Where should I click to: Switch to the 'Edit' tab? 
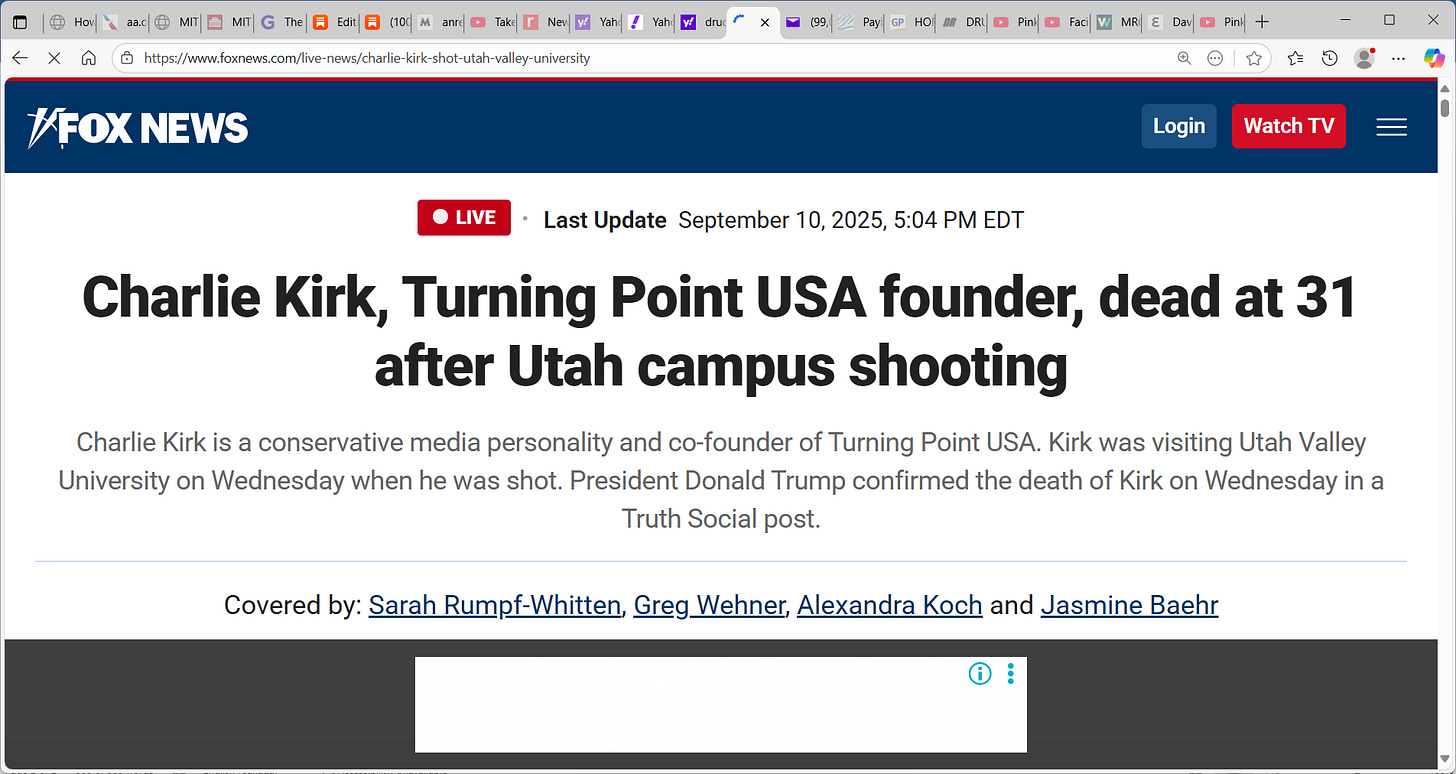pyautogui.click(x=333, y=22)
